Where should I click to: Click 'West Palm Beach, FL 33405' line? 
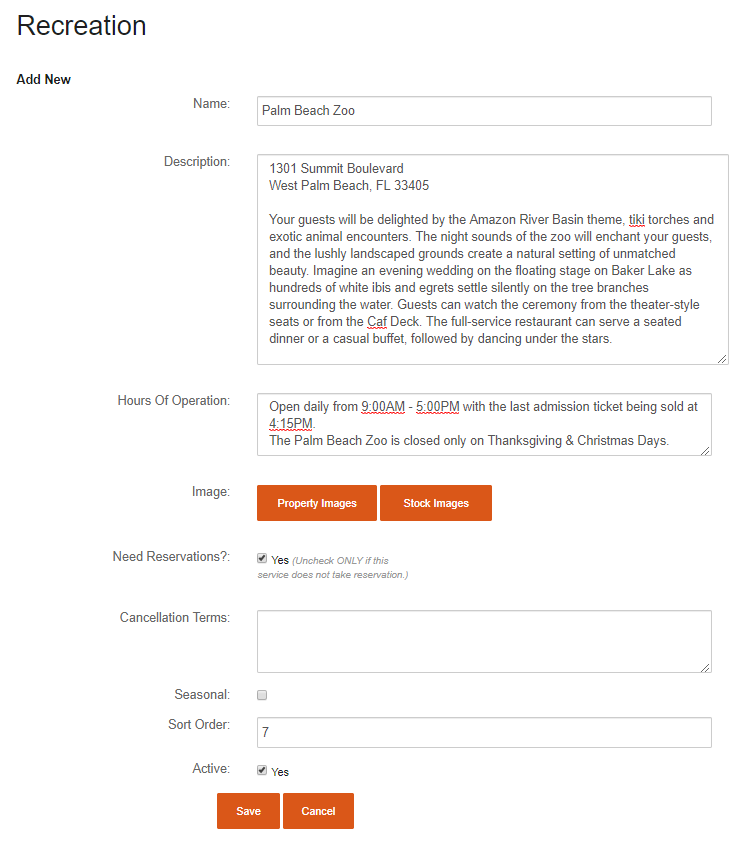point(349,186)
